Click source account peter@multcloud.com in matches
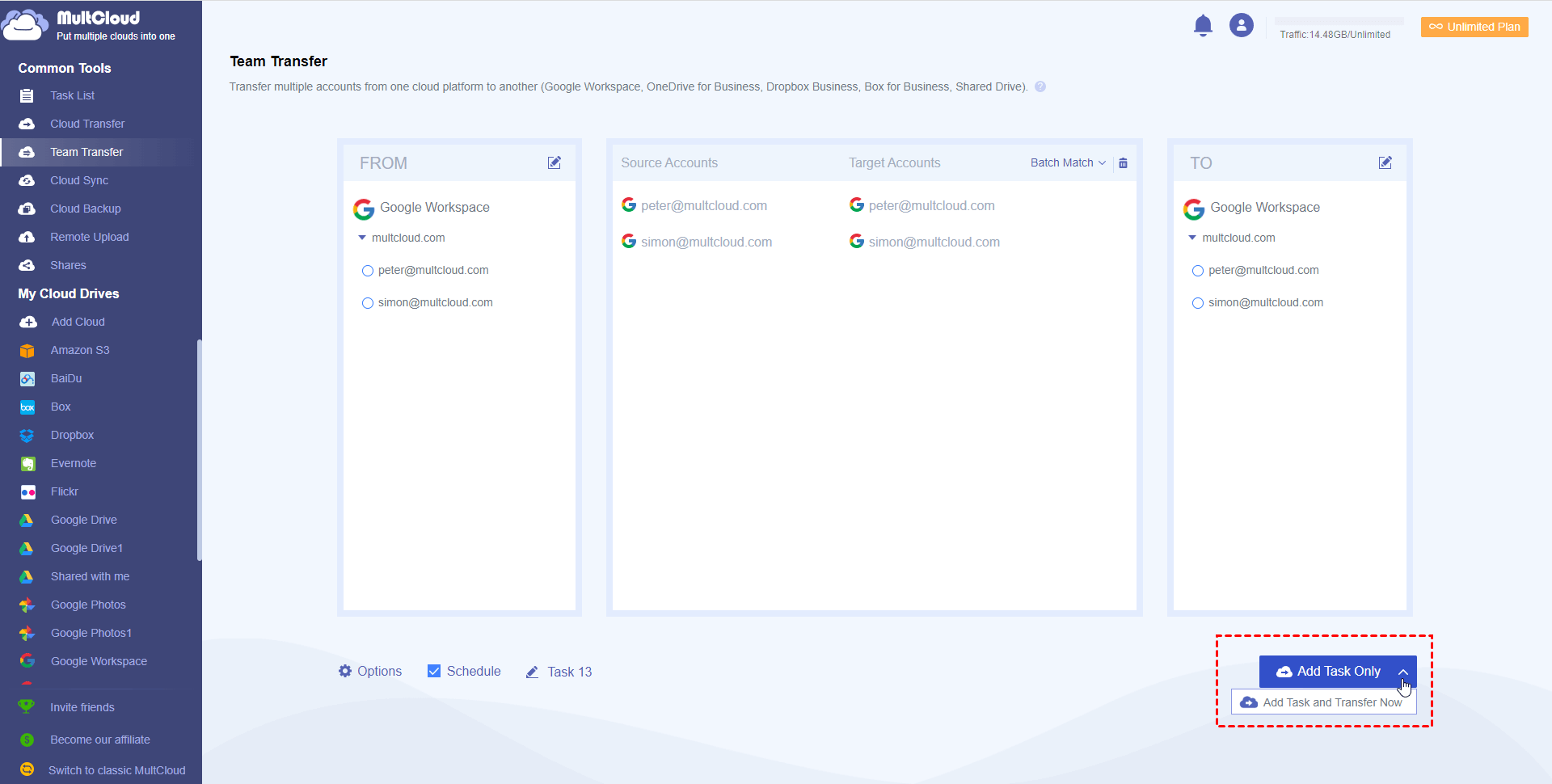1552x784 pixels. click(x=704, y=205)
